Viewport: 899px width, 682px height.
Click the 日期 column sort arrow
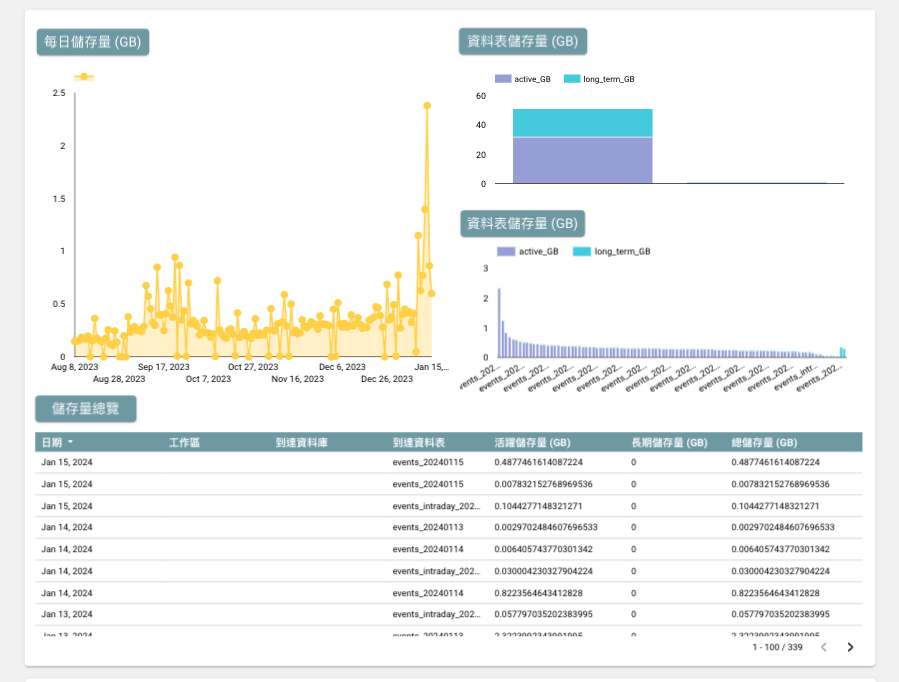pos(71,442)
